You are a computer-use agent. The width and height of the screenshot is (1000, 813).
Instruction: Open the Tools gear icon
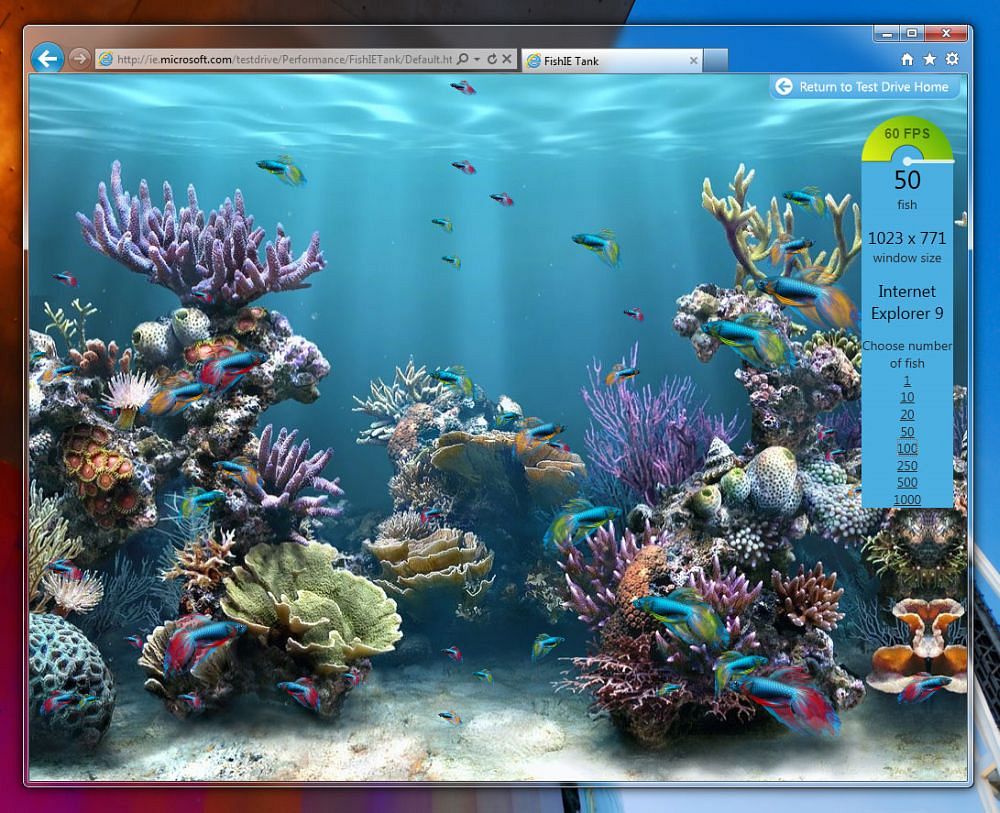coord(952,59)
